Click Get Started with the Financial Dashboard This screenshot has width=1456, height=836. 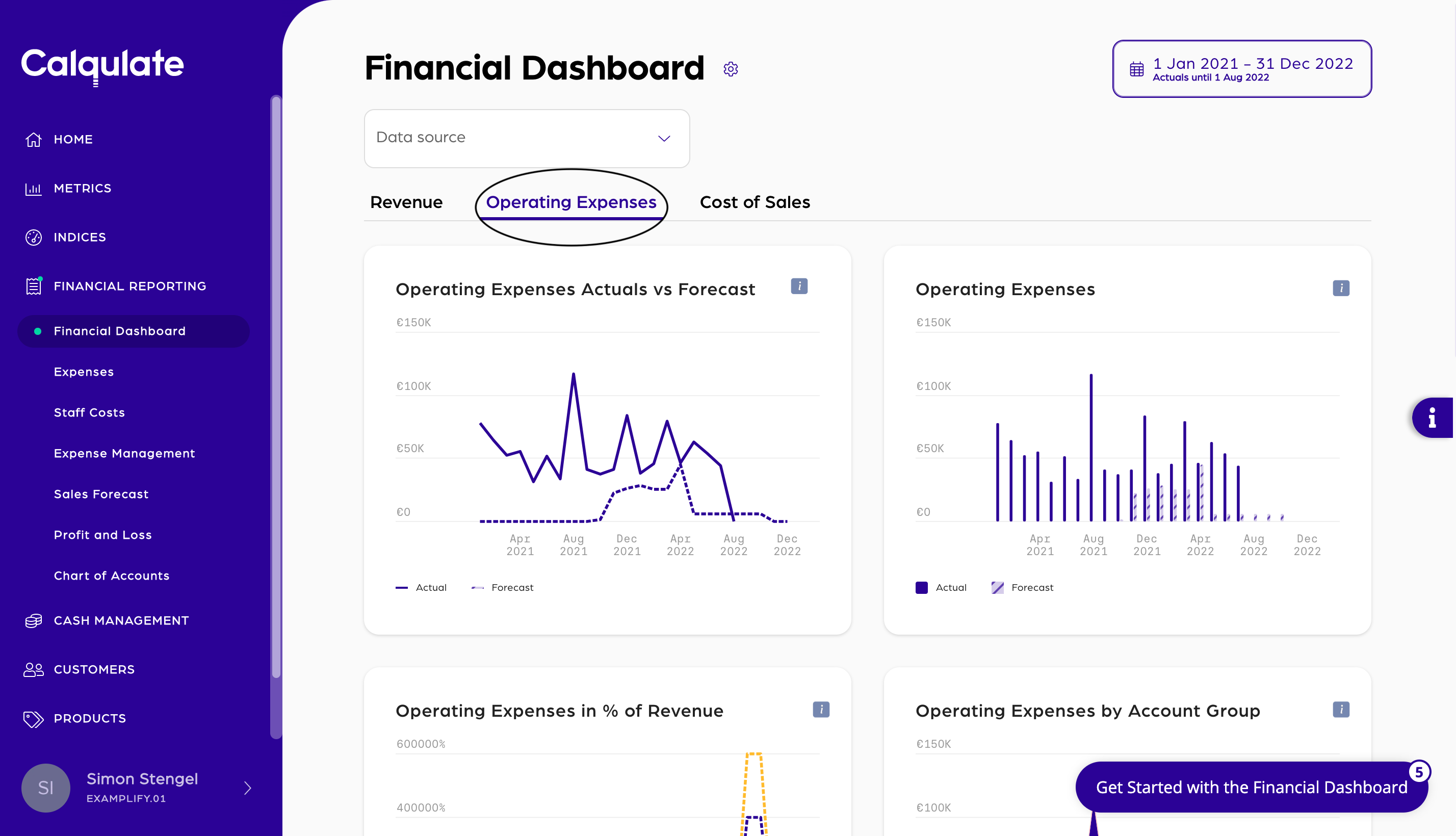[1251, 787]
